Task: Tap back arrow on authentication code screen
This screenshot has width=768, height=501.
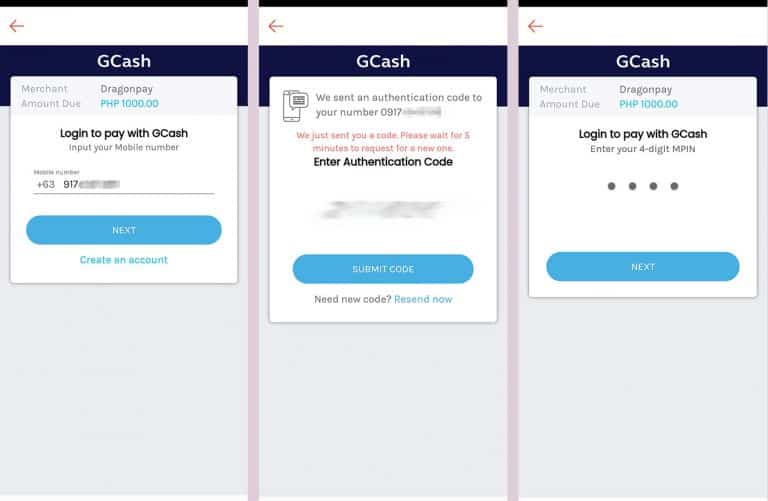Action: 276,26
